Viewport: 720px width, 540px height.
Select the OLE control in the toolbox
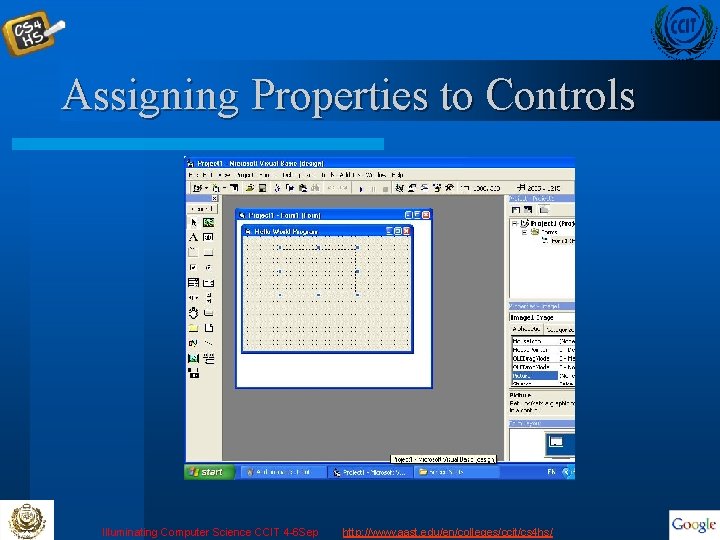click(x=193, y=373)
